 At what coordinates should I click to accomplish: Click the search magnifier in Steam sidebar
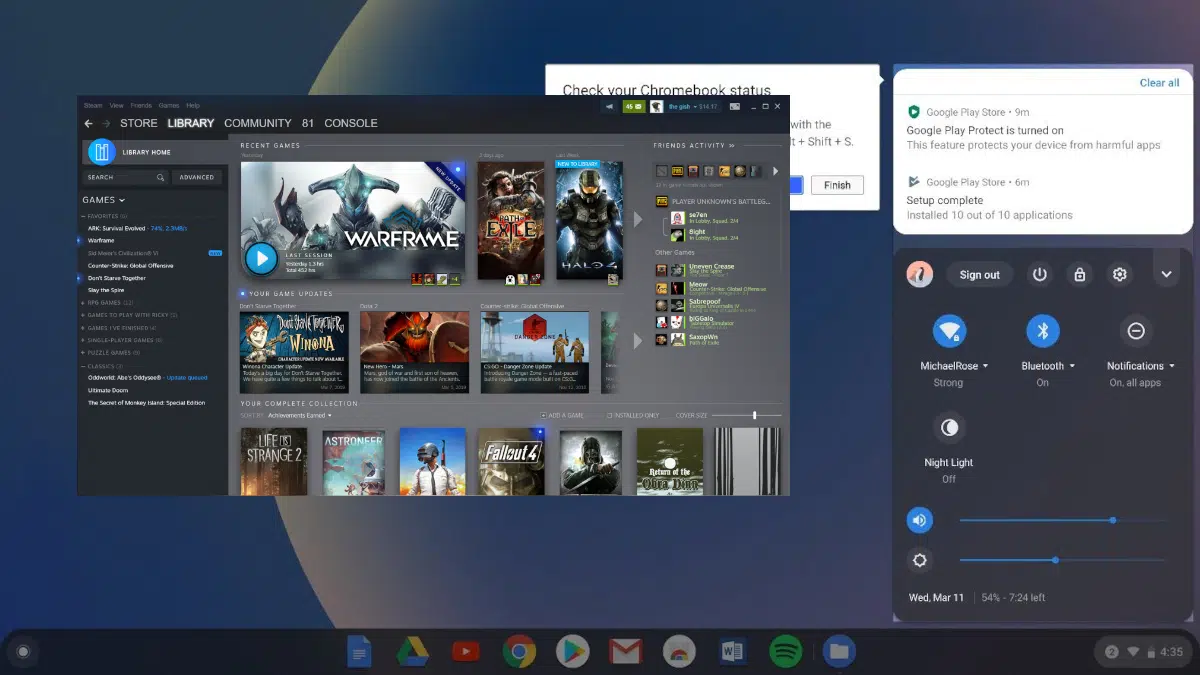[x=160, y=177]
